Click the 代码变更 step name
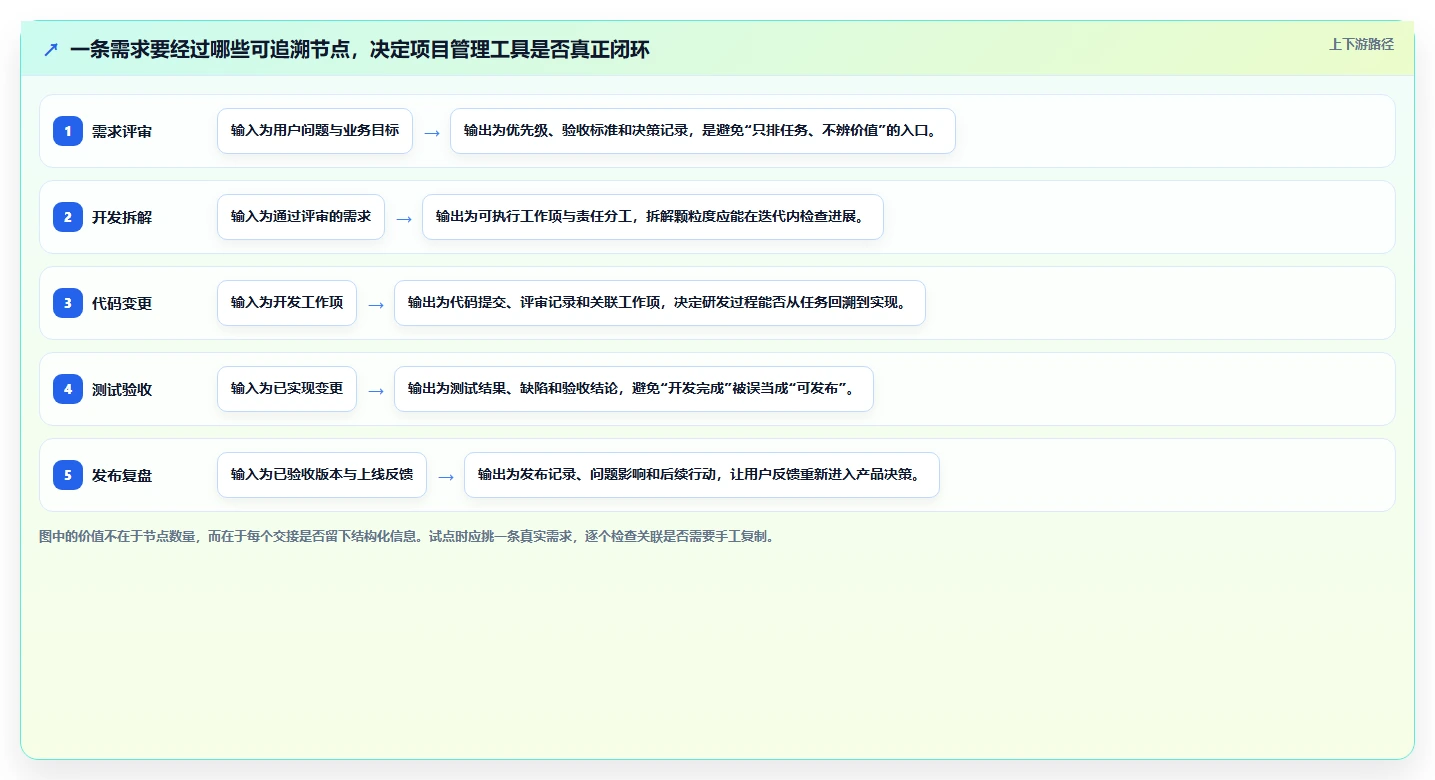The height and width of the screenshot is (780, 1435). tap(122, 304)
